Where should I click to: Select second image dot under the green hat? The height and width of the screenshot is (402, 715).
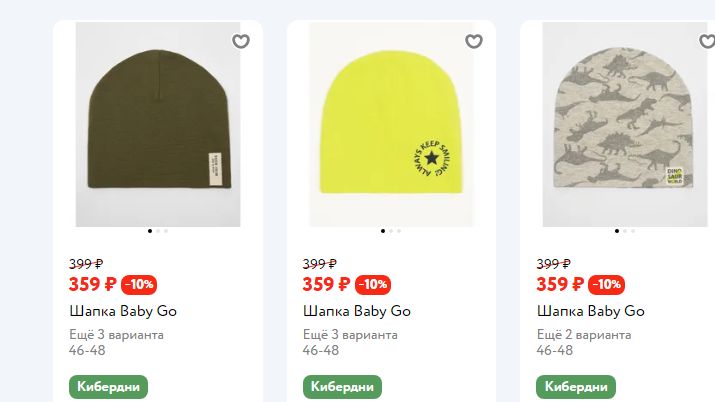[158, 231]
